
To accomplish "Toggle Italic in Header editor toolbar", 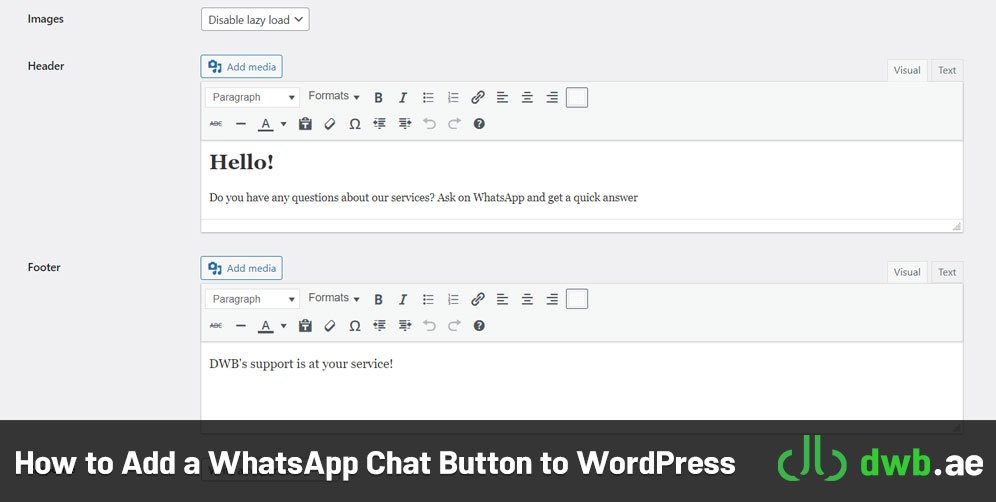I will (403, 97).
